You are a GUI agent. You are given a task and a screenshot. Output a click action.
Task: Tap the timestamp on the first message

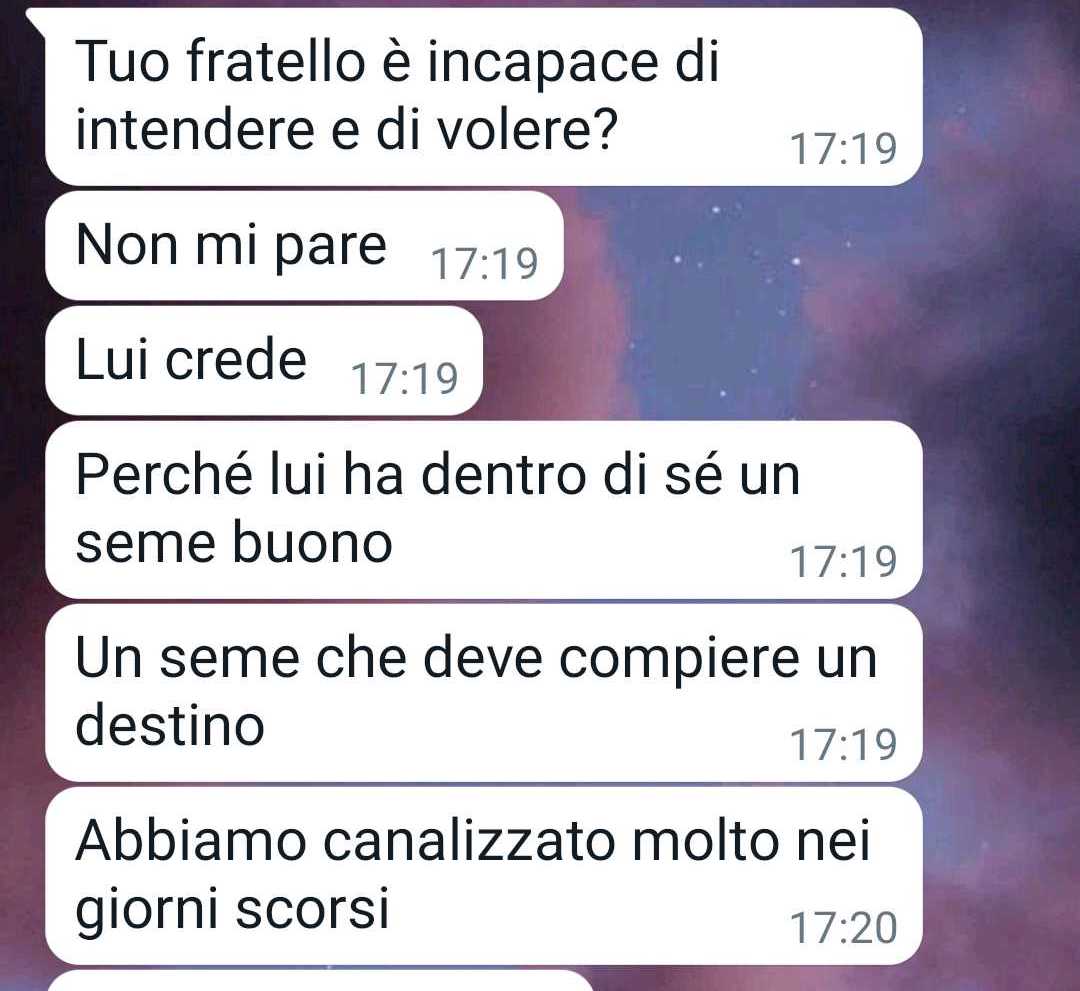843,149
